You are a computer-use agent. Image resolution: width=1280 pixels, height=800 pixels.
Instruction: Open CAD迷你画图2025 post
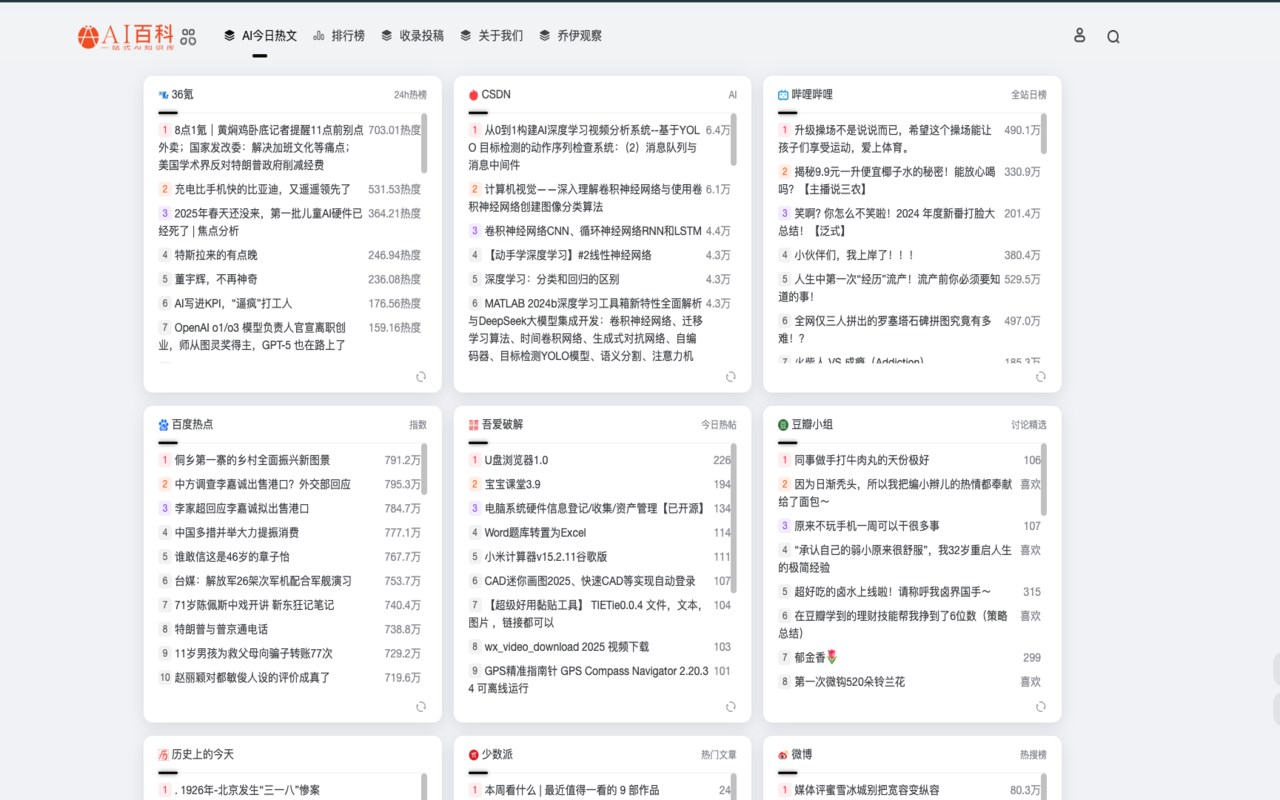pos(590,580)
